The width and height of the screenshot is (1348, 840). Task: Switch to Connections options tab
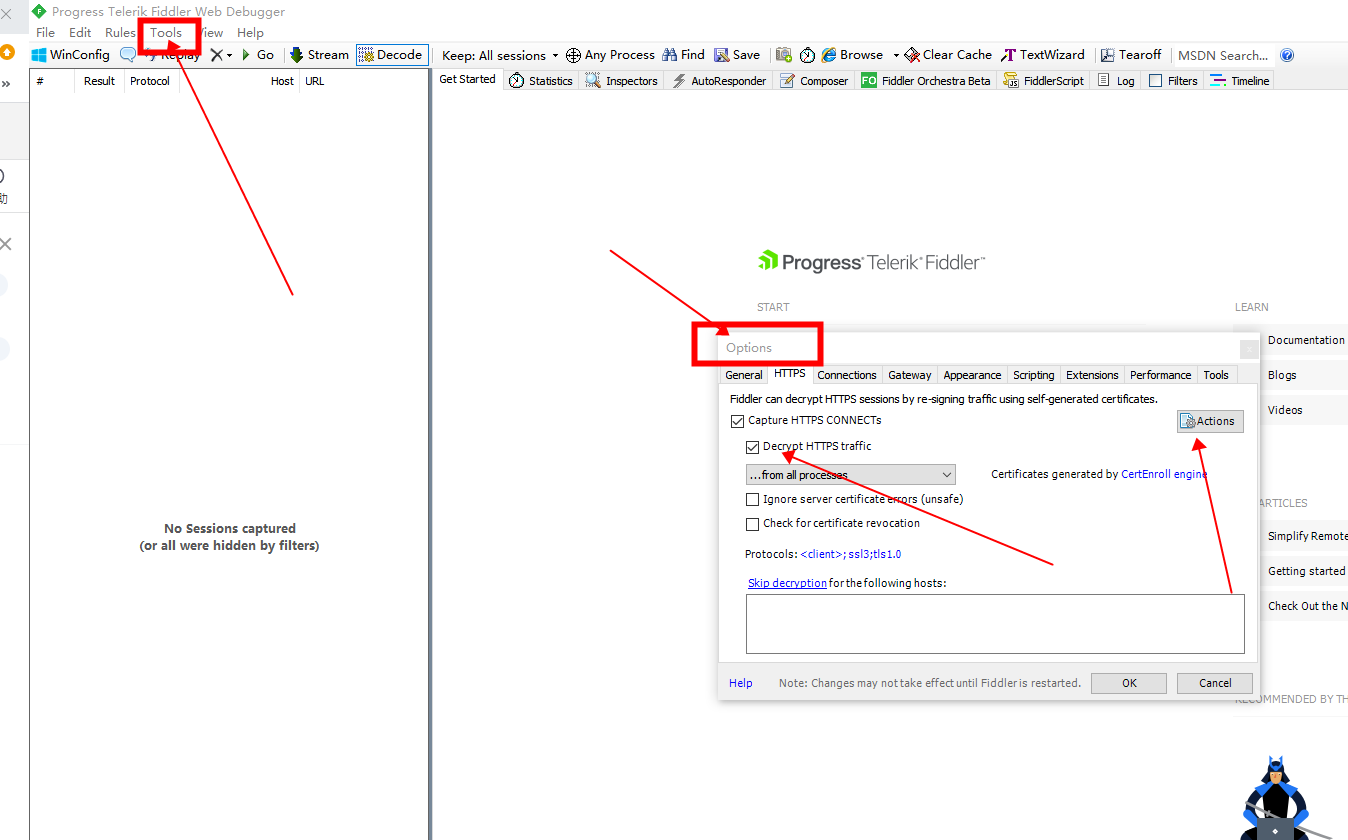click(847, 375)
